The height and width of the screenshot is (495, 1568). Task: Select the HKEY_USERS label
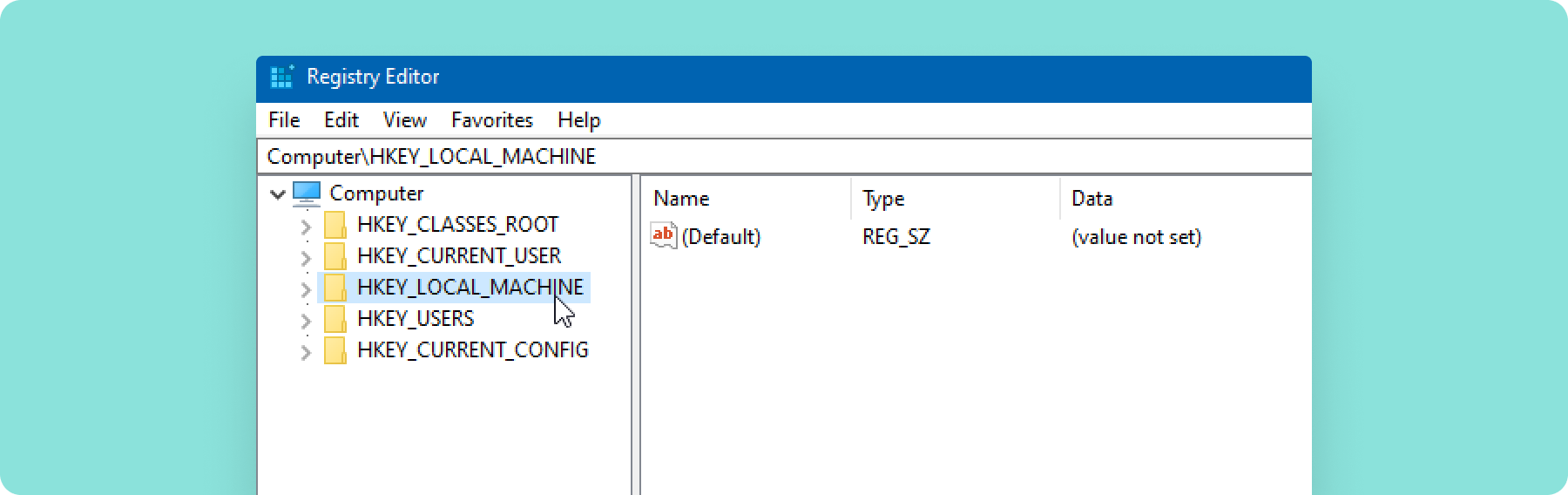point(416,319)
